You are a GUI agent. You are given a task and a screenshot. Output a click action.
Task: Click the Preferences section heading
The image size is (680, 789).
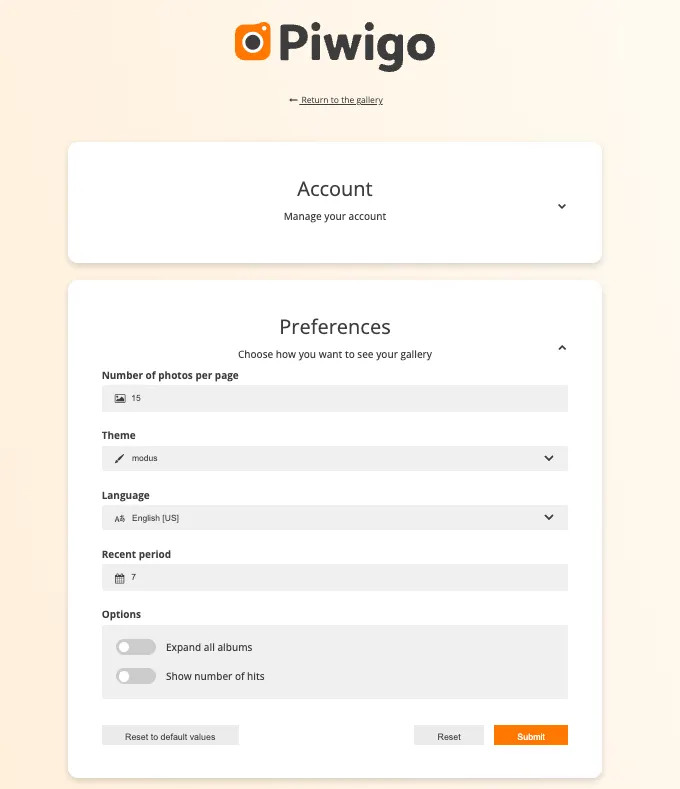click(x=335, y=327)
